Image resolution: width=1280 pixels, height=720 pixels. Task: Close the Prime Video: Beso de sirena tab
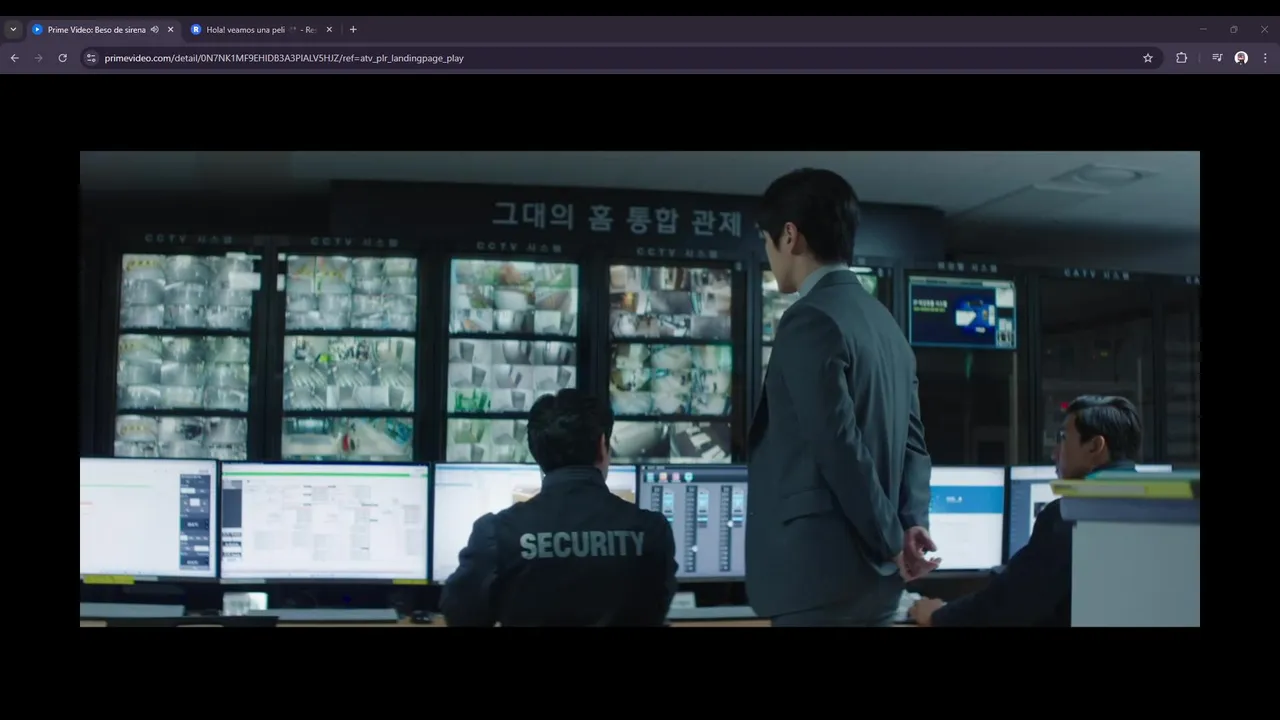[170, 30]
